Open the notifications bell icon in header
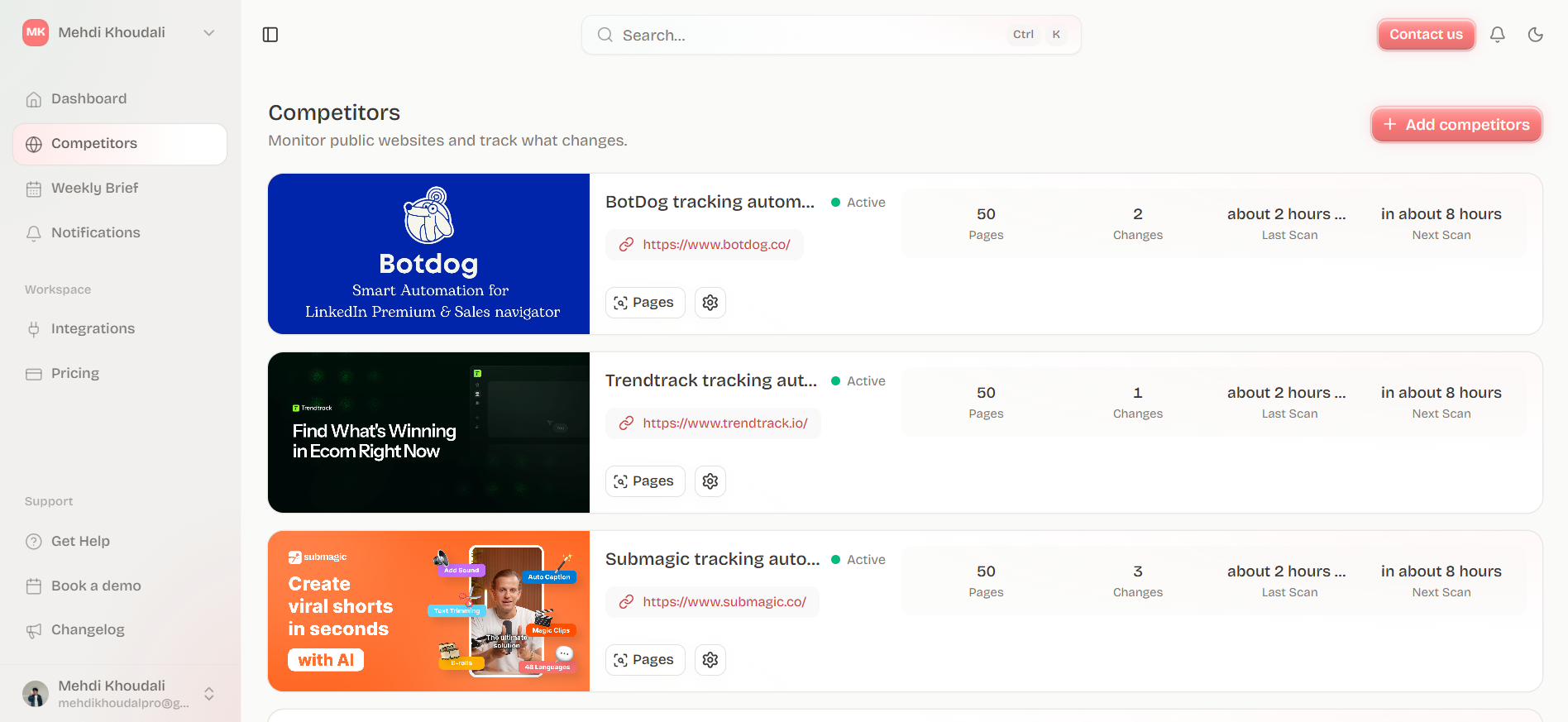 [1498, 35]
